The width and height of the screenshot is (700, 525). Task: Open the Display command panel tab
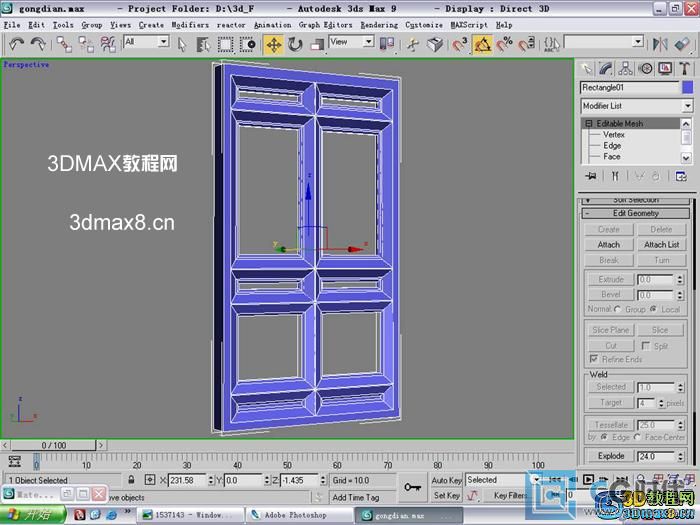click(665, 68)
